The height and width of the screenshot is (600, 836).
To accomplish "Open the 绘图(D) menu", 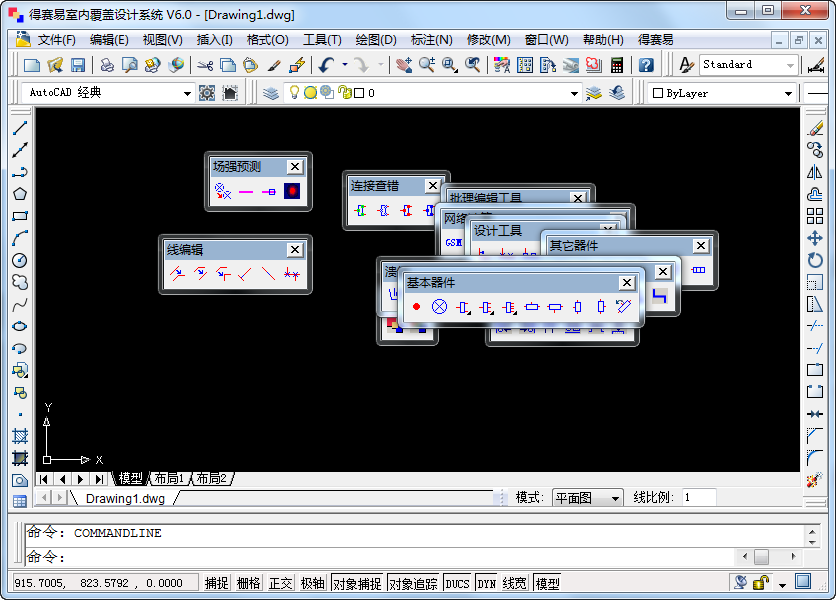I will 376,40.
